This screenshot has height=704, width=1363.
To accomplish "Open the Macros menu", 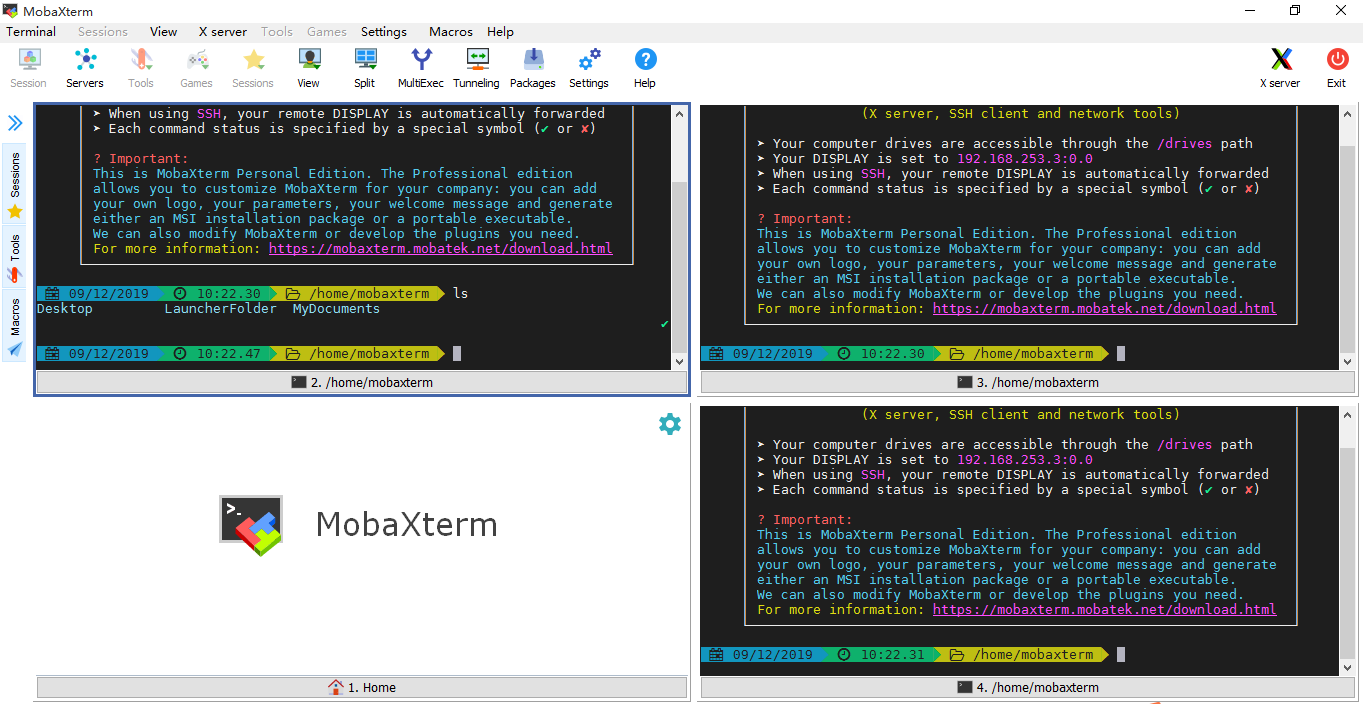I will (x=451, y=31).
